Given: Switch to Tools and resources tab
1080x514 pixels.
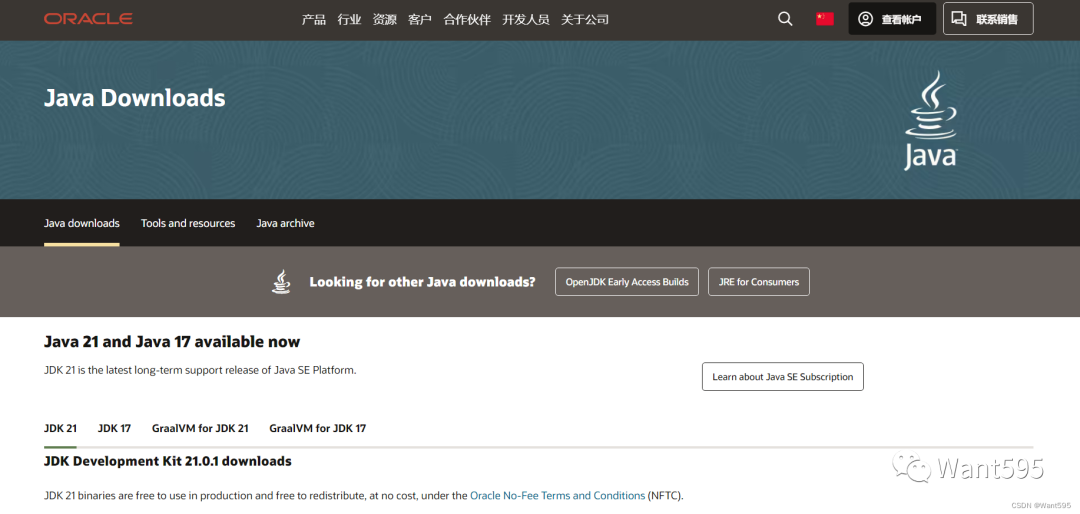Looking at the screenshot, I should (188, 223).
